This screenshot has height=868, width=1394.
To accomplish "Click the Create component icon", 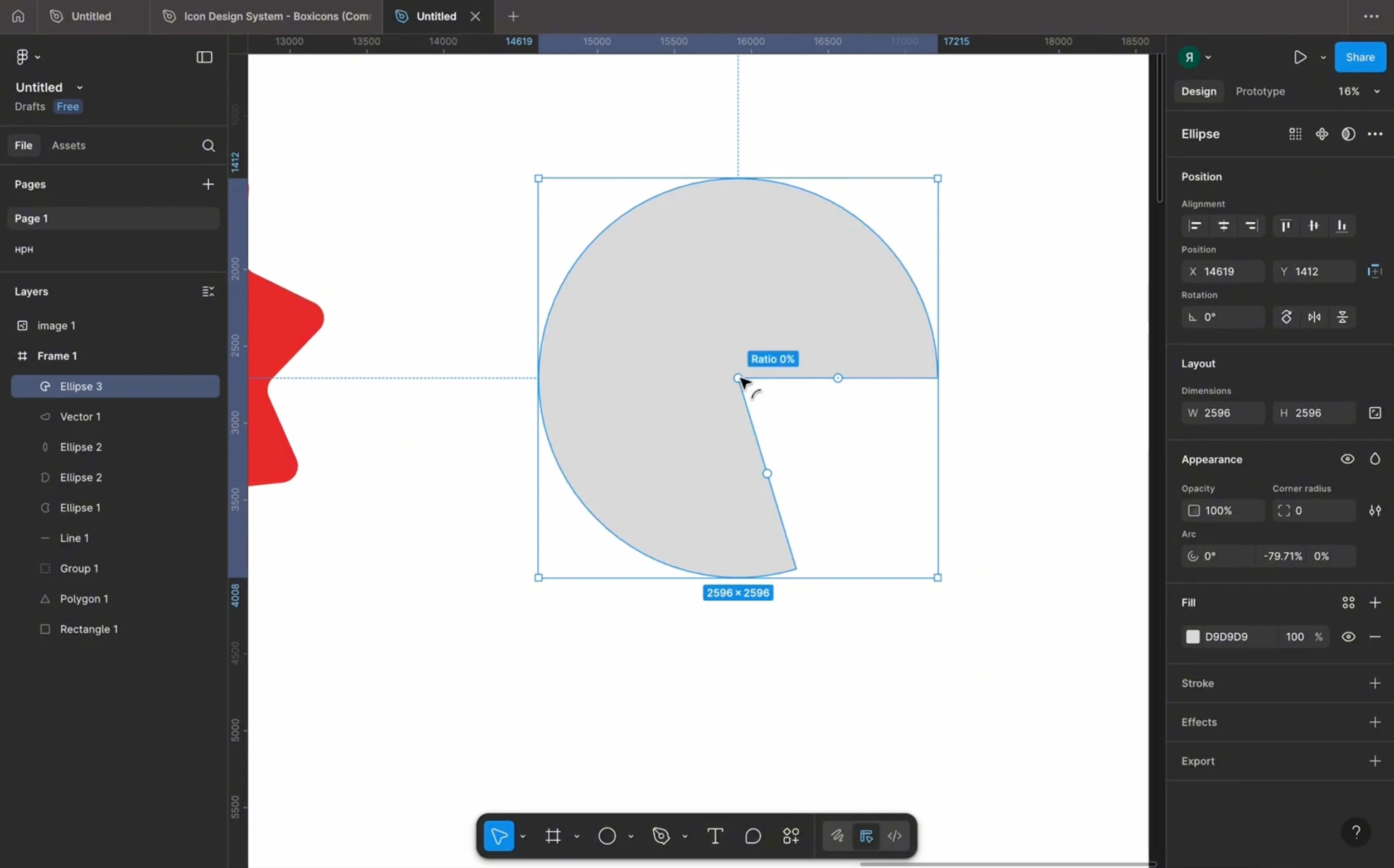I will point(1321,134).
